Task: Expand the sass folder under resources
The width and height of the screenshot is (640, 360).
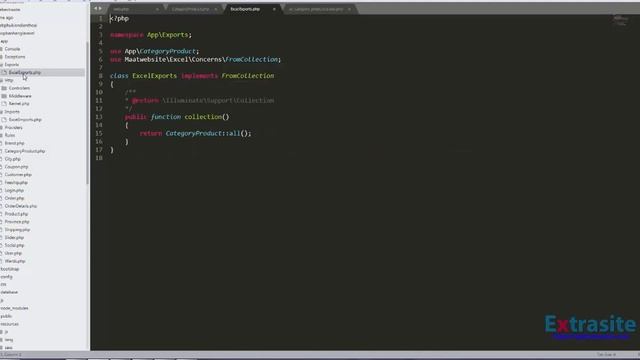Action: (x=9, y=347)
